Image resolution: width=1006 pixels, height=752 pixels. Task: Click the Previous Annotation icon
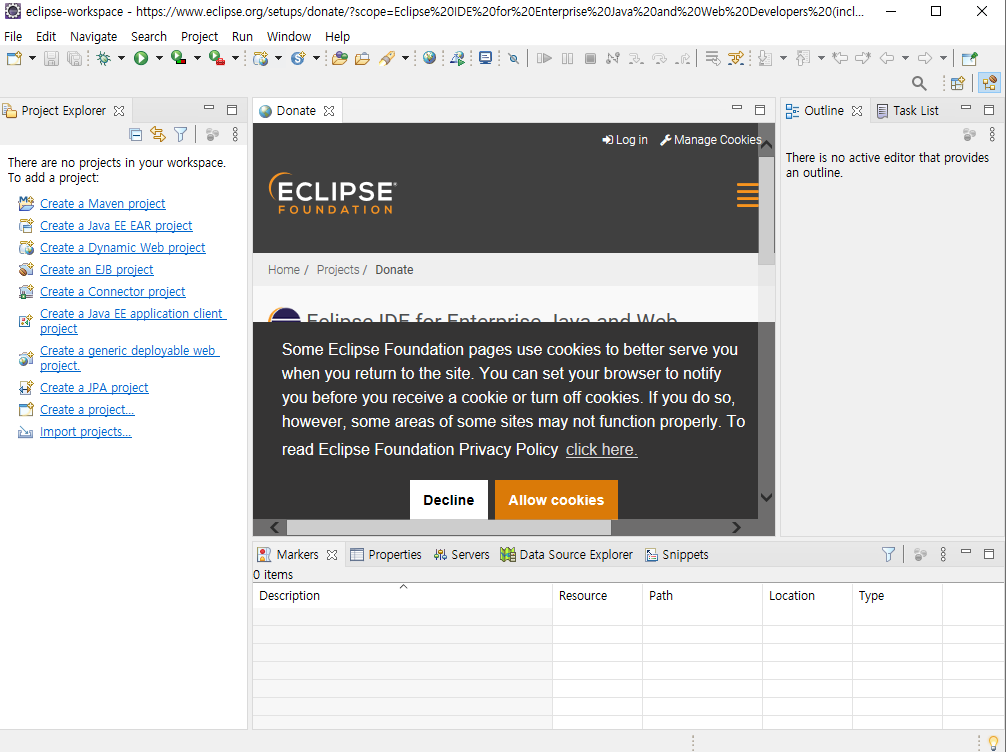803,58
